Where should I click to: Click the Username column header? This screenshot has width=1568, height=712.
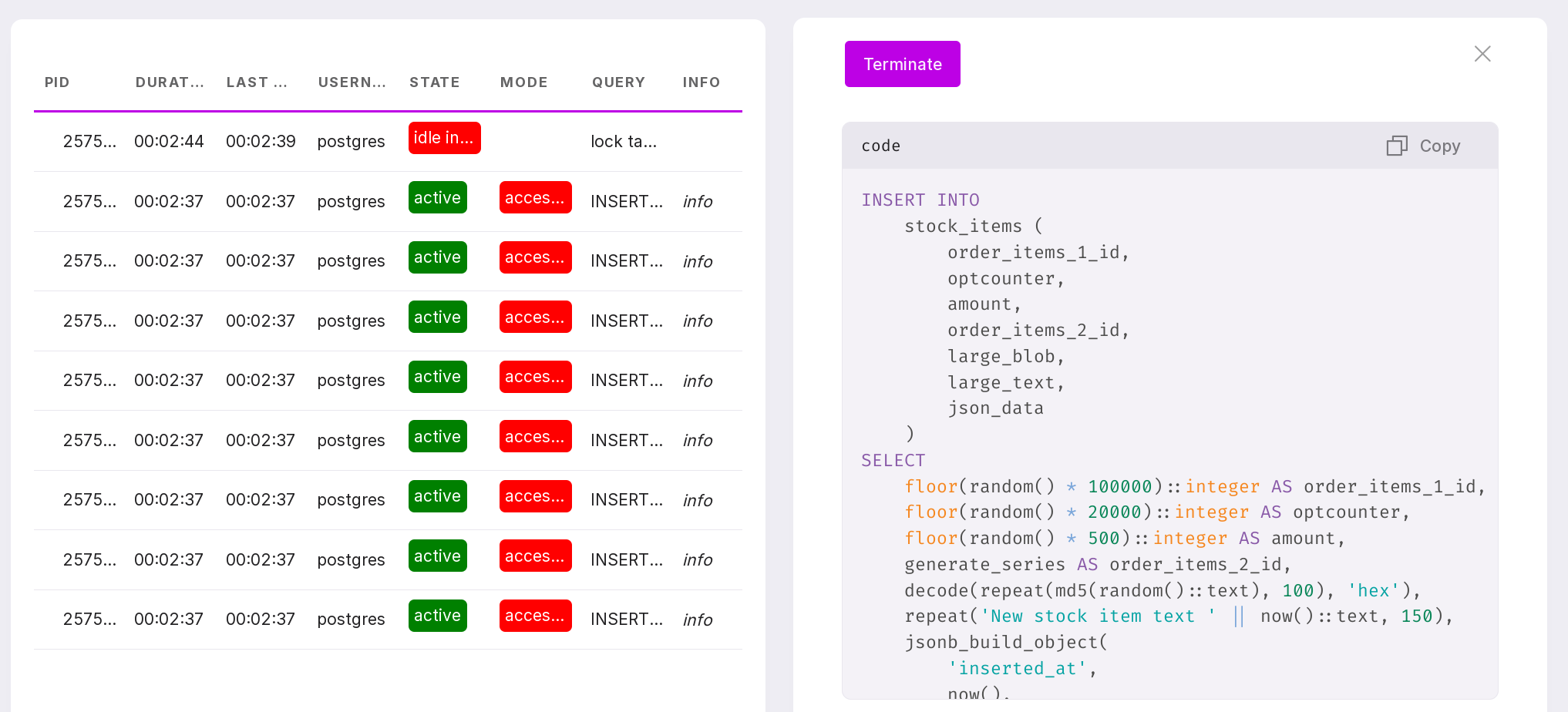coord(352,82)
